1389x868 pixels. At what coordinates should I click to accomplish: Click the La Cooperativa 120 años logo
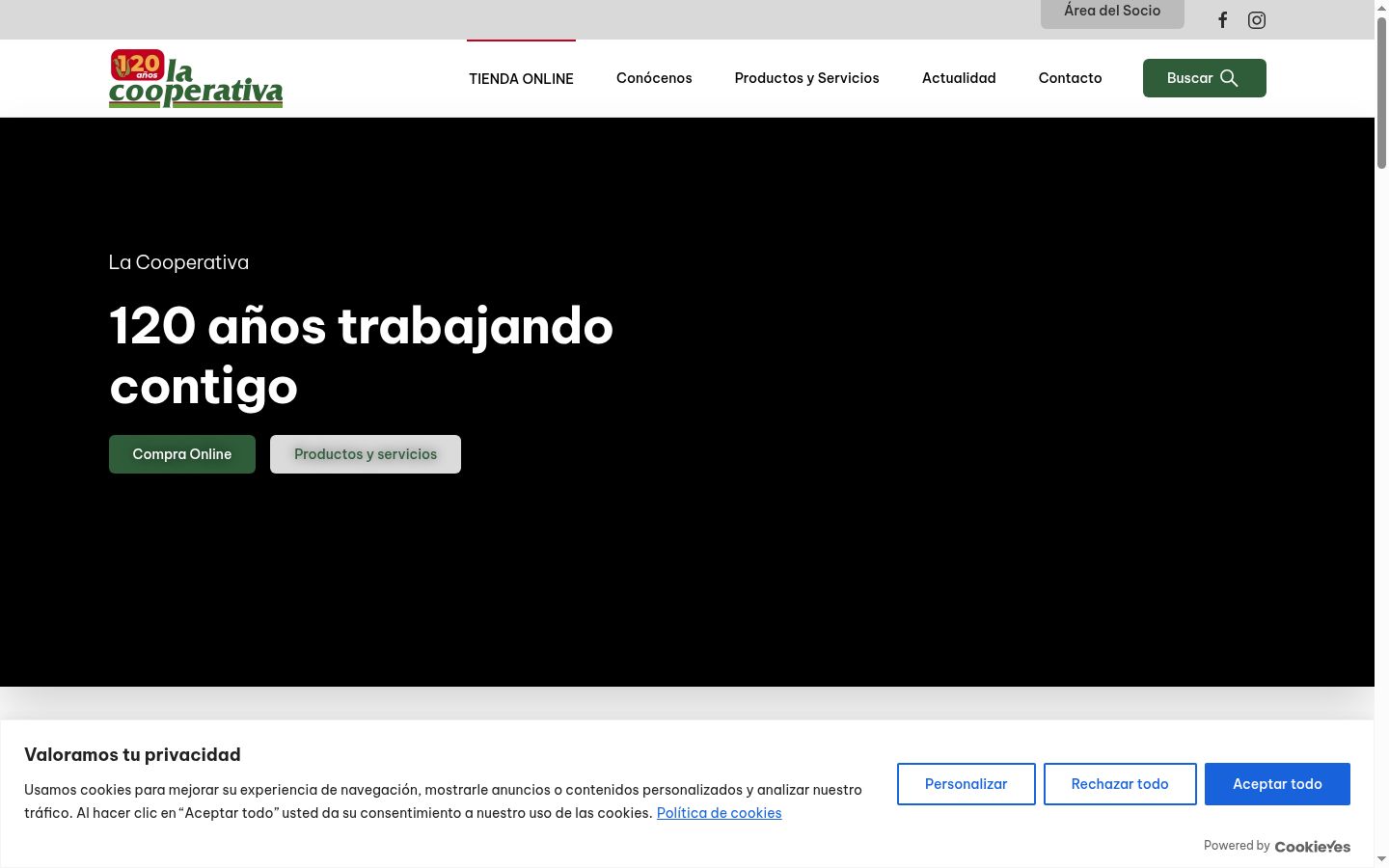click(x=196, y=78)
